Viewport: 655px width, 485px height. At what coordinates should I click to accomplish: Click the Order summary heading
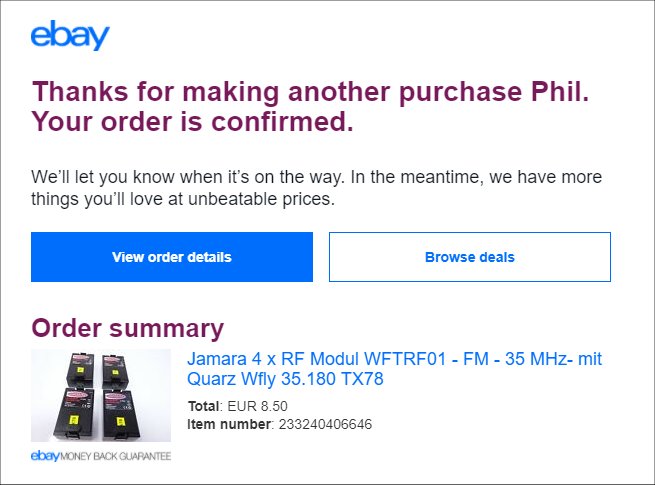[128, 328]
